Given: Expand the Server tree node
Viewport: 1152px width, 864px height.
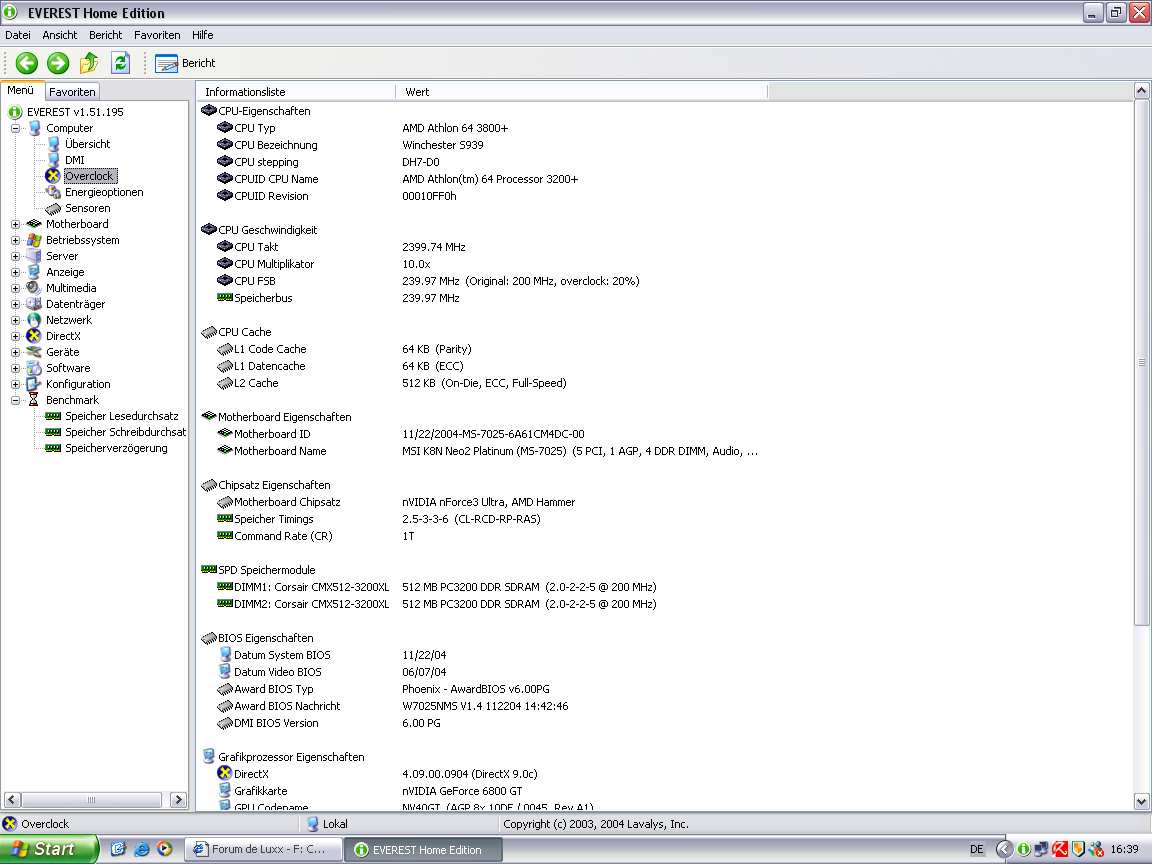Looking at the screenshot, I should [15, 256].
